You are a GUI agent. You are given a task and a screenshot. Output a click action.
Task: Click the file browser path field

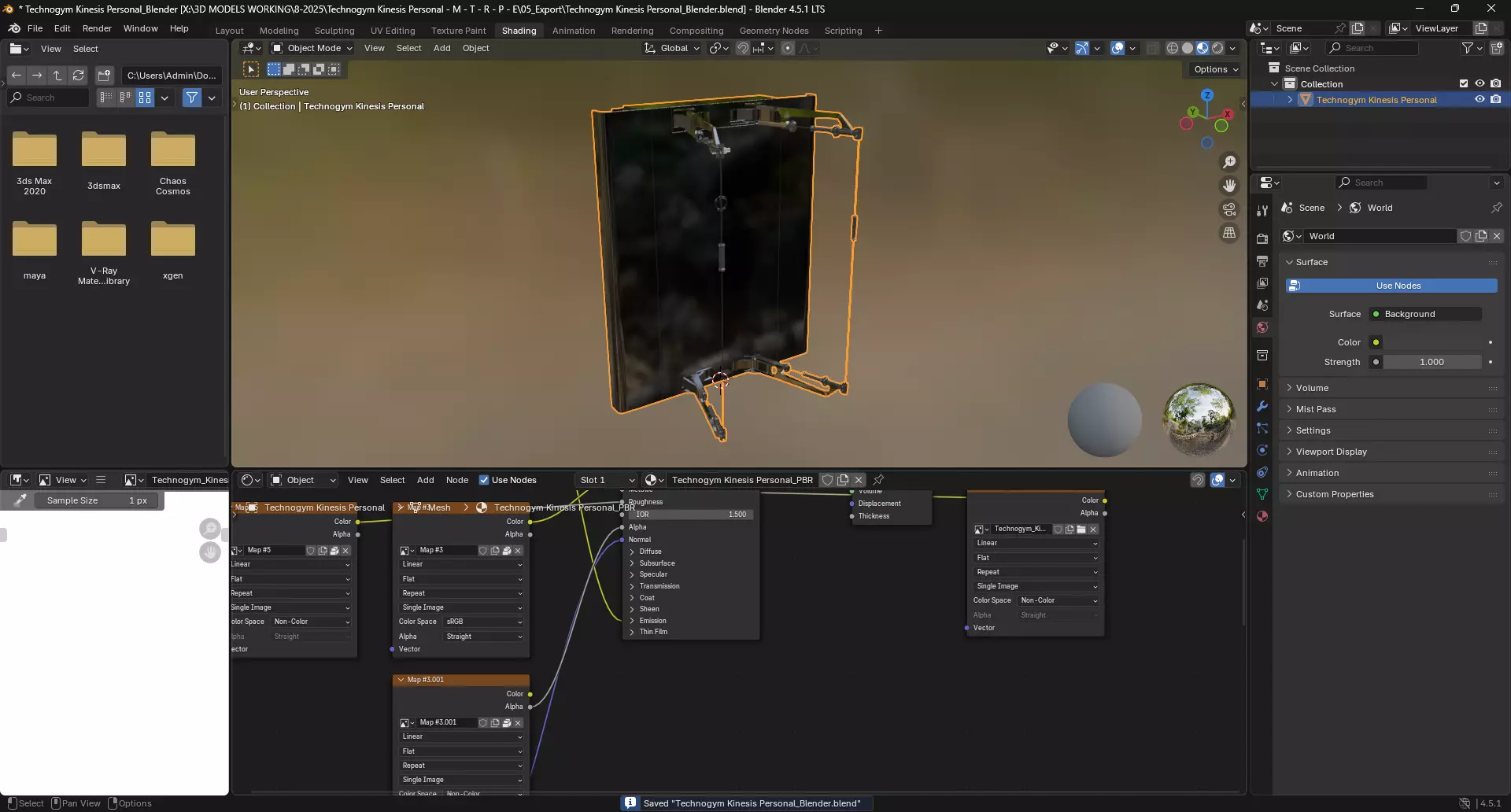[172, 76]
